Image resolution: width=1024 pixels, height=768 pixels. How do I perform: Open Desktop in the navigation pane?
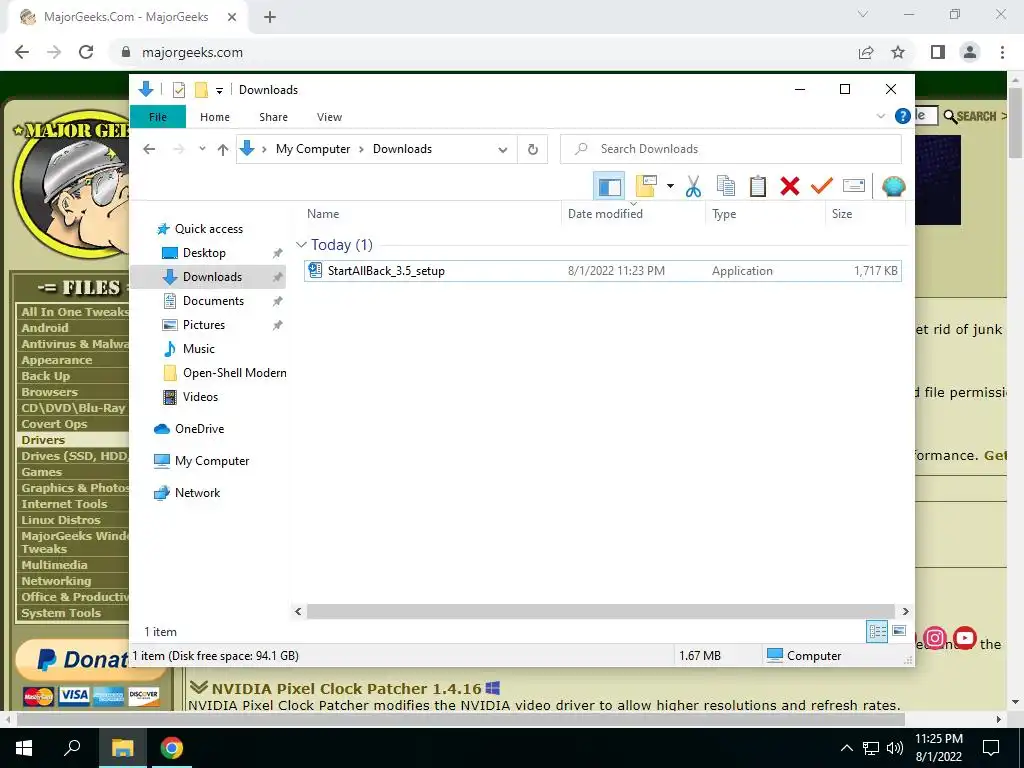(x=204, y=253)
